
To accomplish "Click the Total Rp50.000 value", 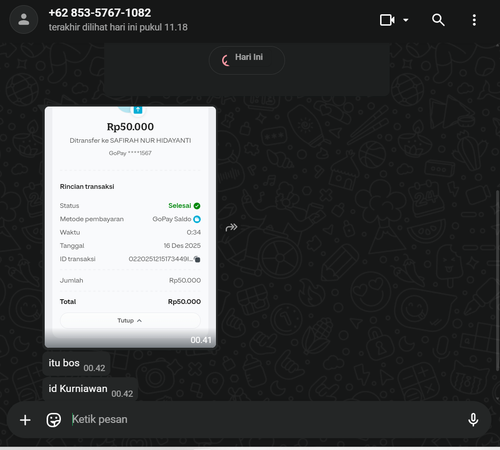I will point(184,302).
